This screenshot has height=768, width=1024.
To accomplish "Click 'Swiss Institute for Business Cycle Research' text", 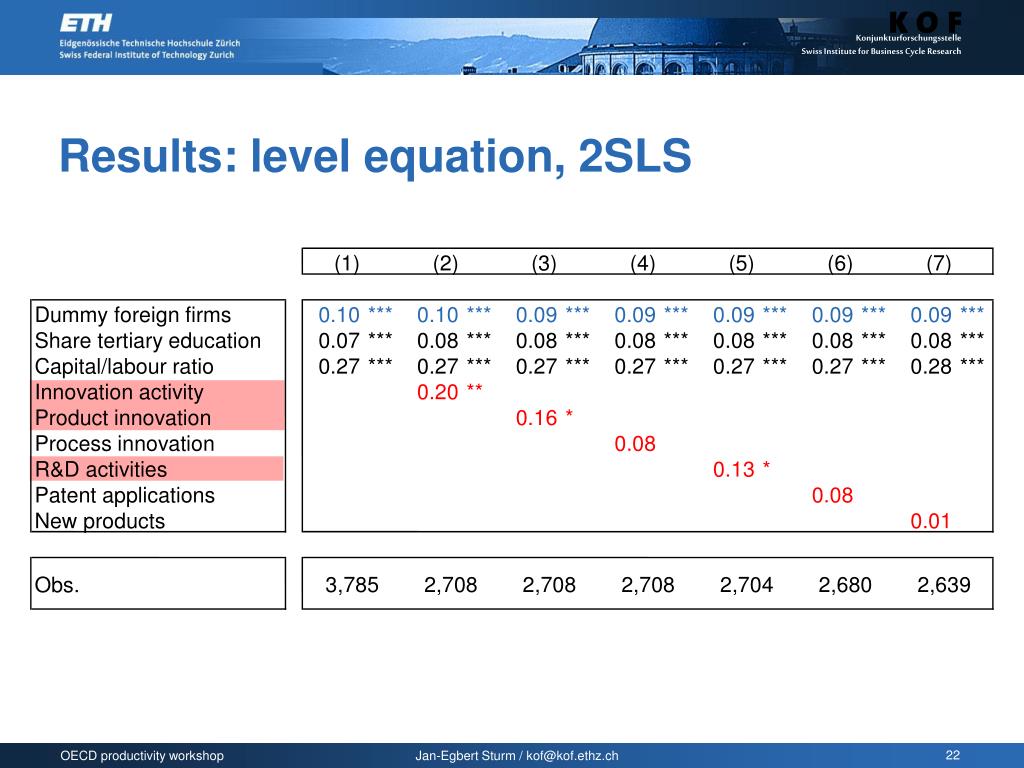I will click(881, 51).
